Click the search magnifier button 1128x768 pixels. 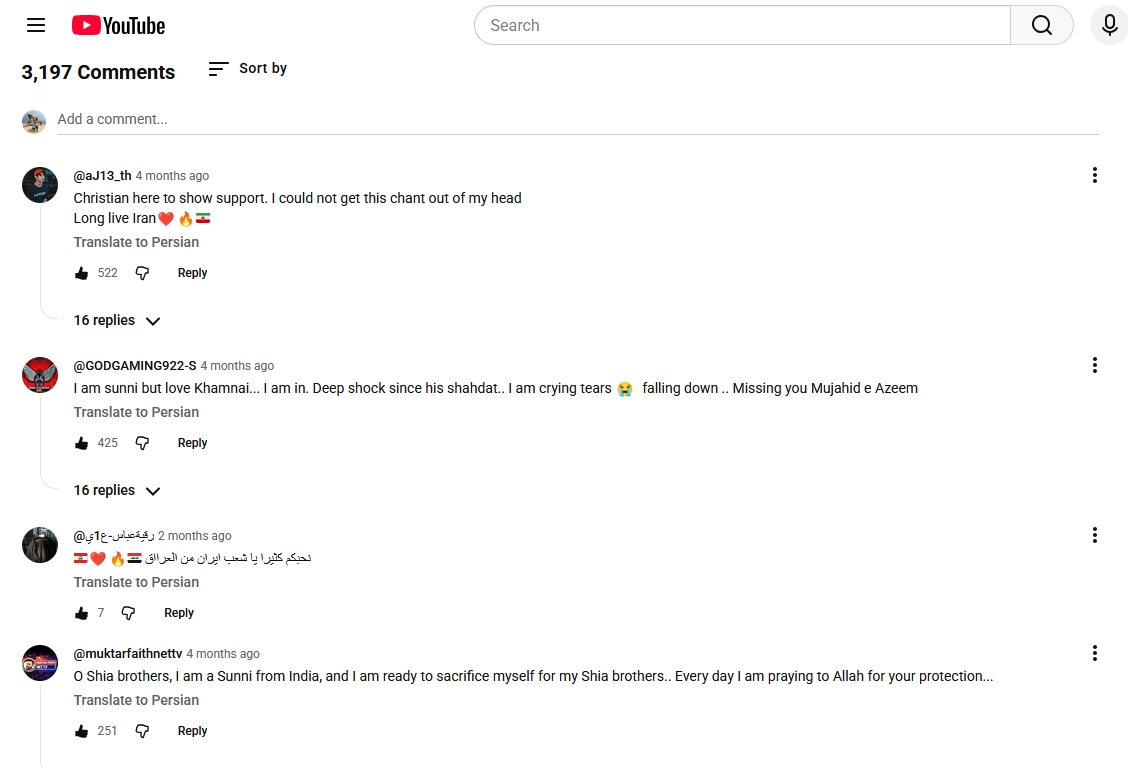[x=1041, y=25]
